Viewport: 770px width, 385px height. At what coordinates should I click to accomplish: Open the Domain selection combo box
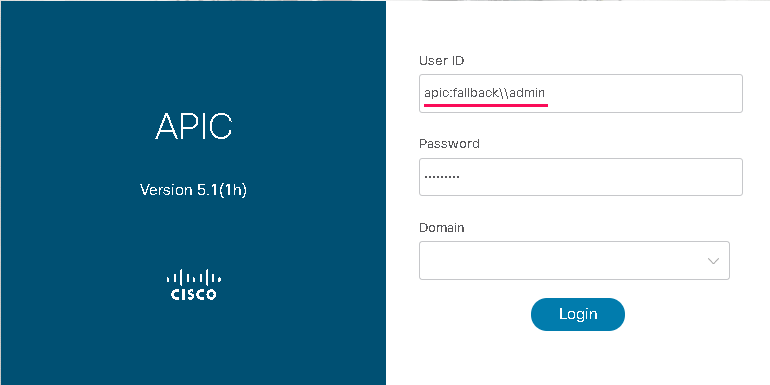pos(574,260)
